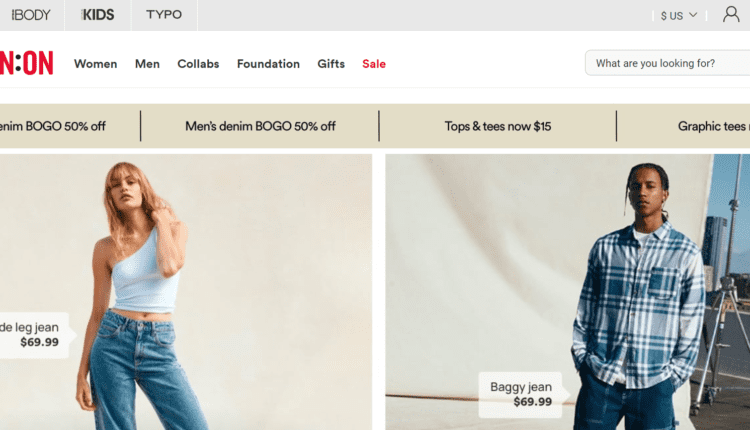This screenshot has width=750, height=430.
Task: Switch to the Kids brand tab
Action: (98, 15)
